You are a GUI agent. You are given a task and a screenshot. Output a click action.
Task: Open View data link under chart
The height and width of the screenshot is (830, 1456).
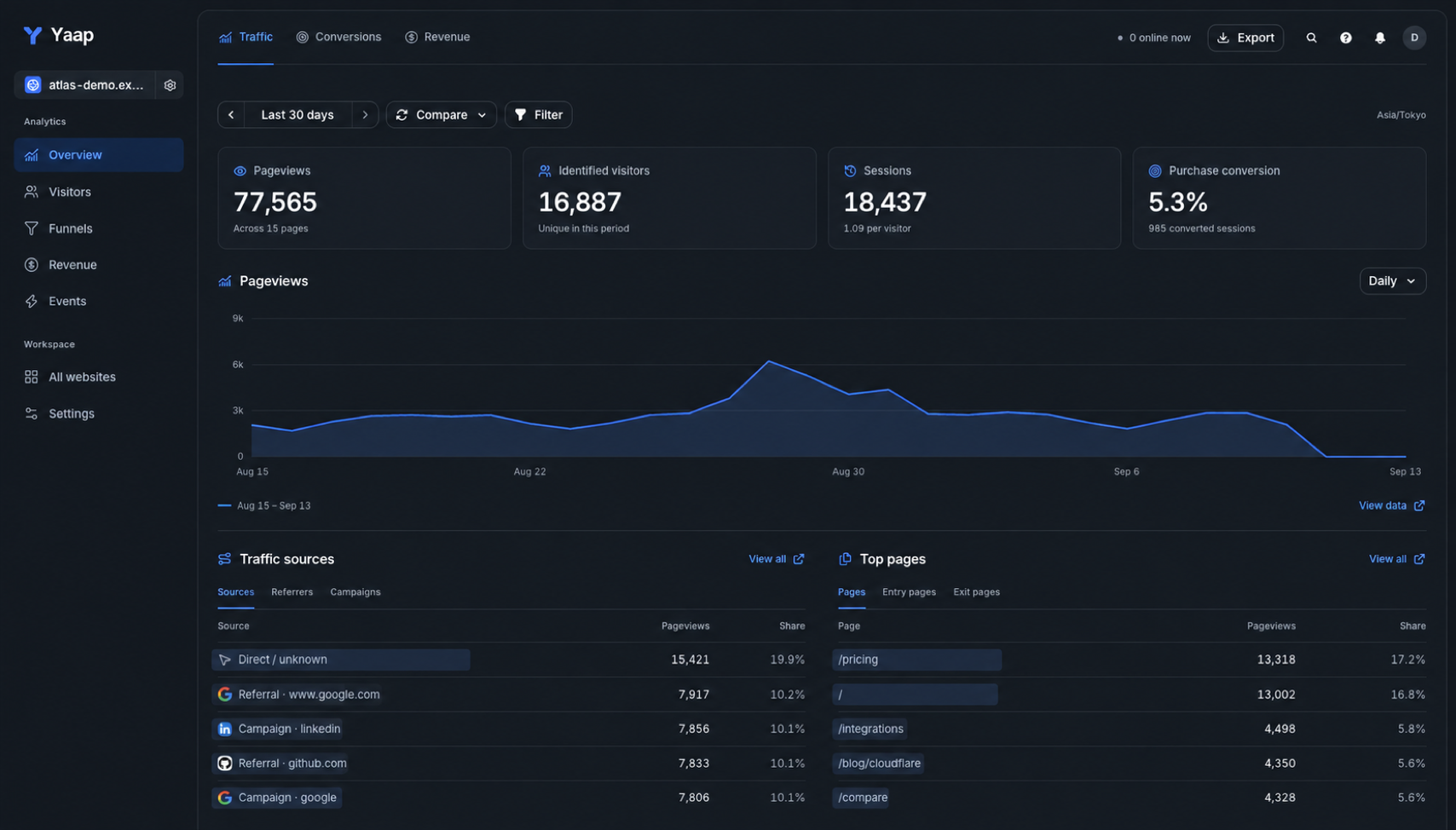point(1391,506)
